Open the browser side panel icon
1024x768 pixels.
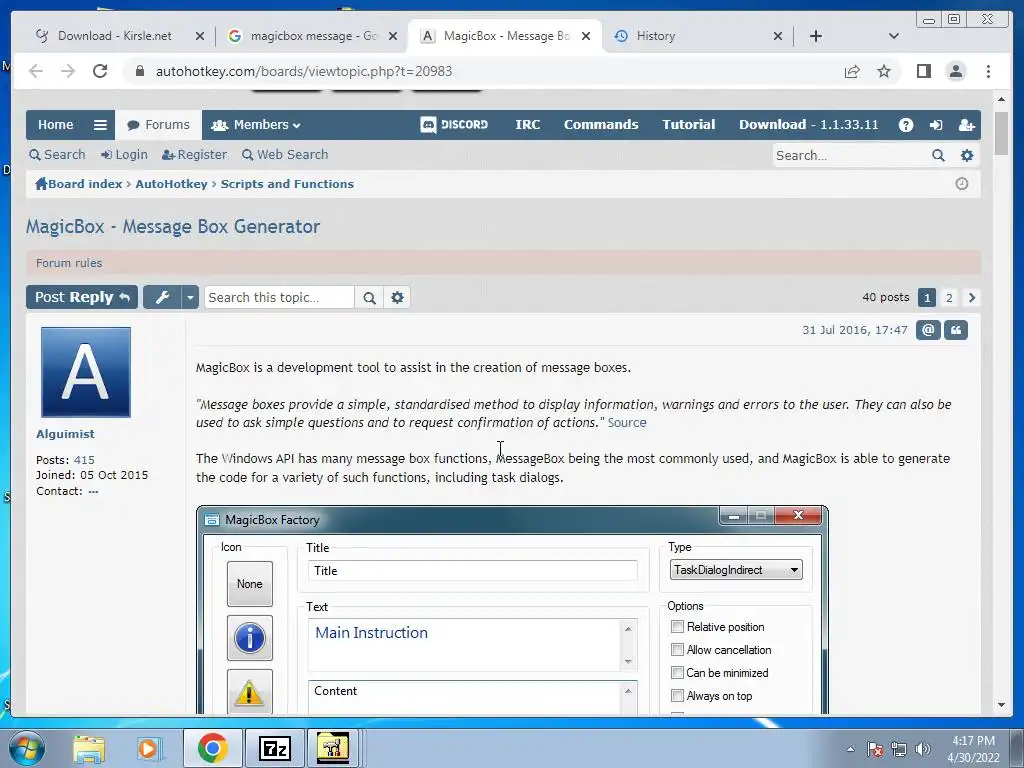tap(923, 71)
